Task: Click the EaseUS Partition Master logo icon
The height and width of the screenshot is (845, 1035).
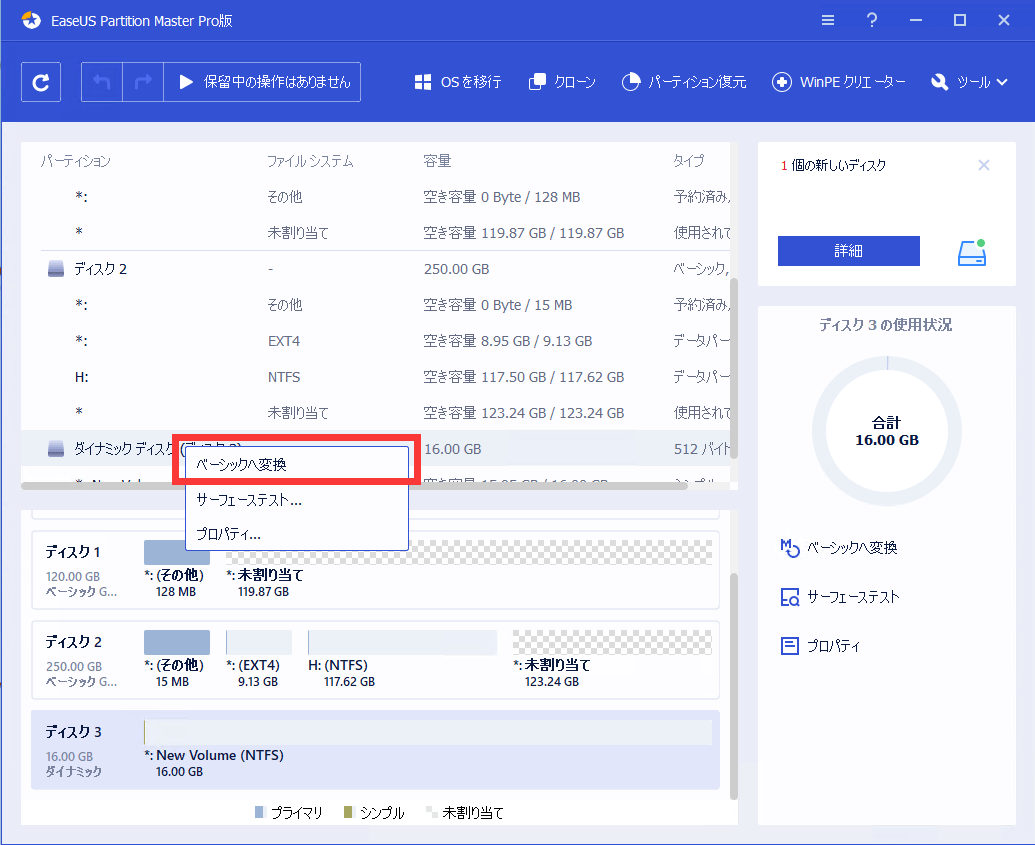Action: tap(31, 20)
